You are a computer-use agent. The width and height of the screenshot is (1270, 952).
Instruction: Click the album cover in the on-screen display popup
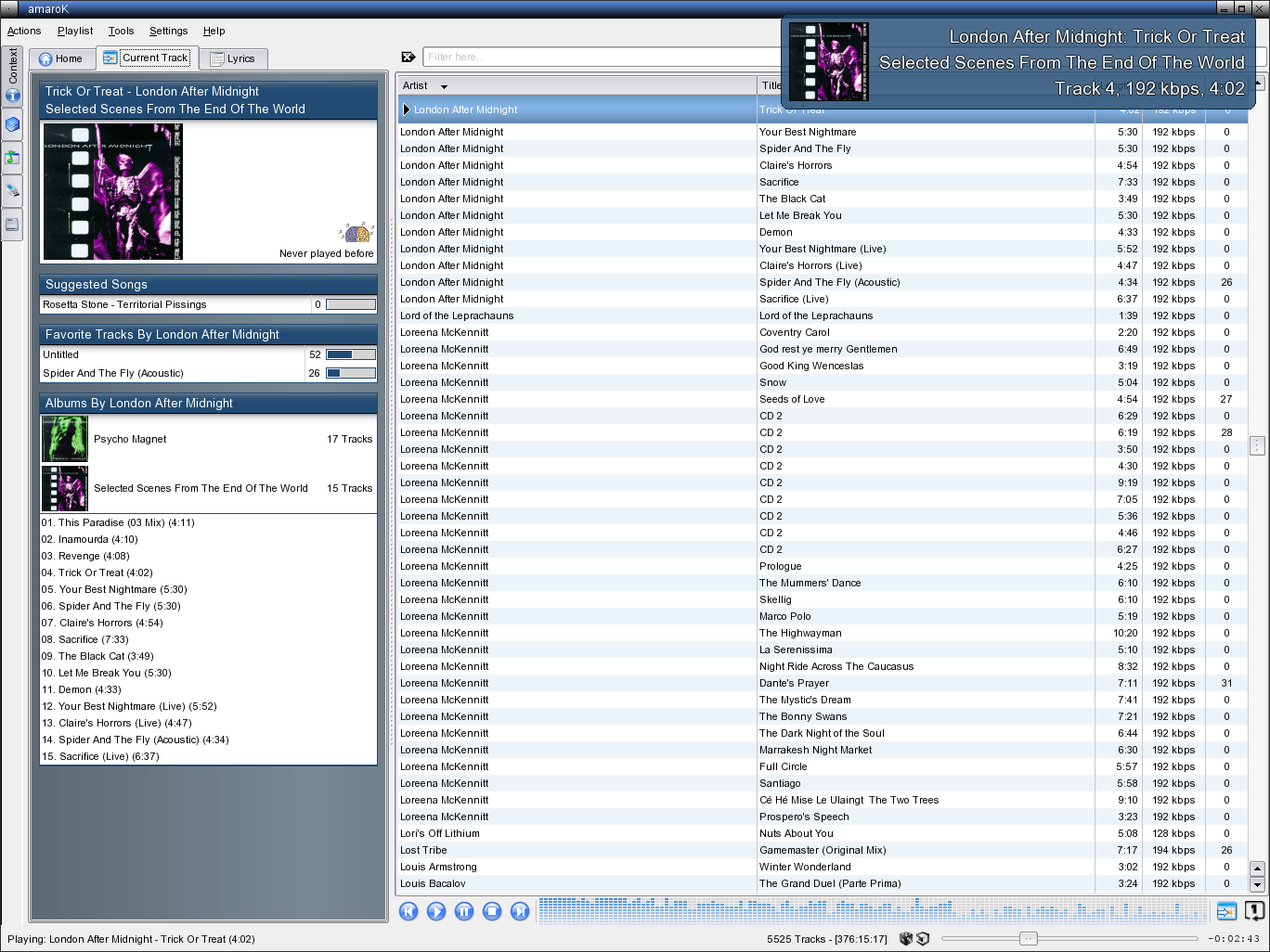pos(828,62)
